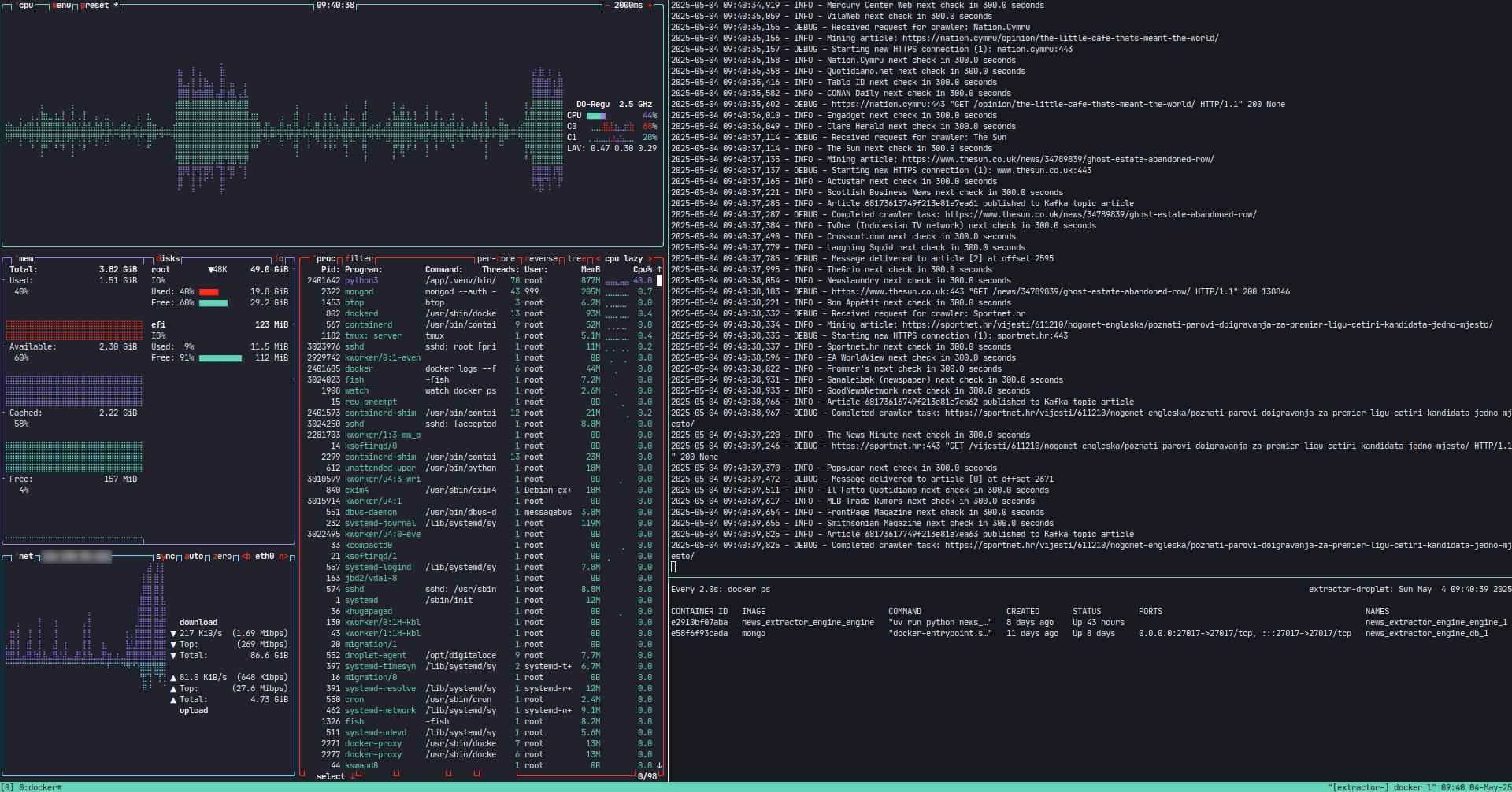Select the python3 process row
Screen dimensions: 1512x792
[480, 281]
